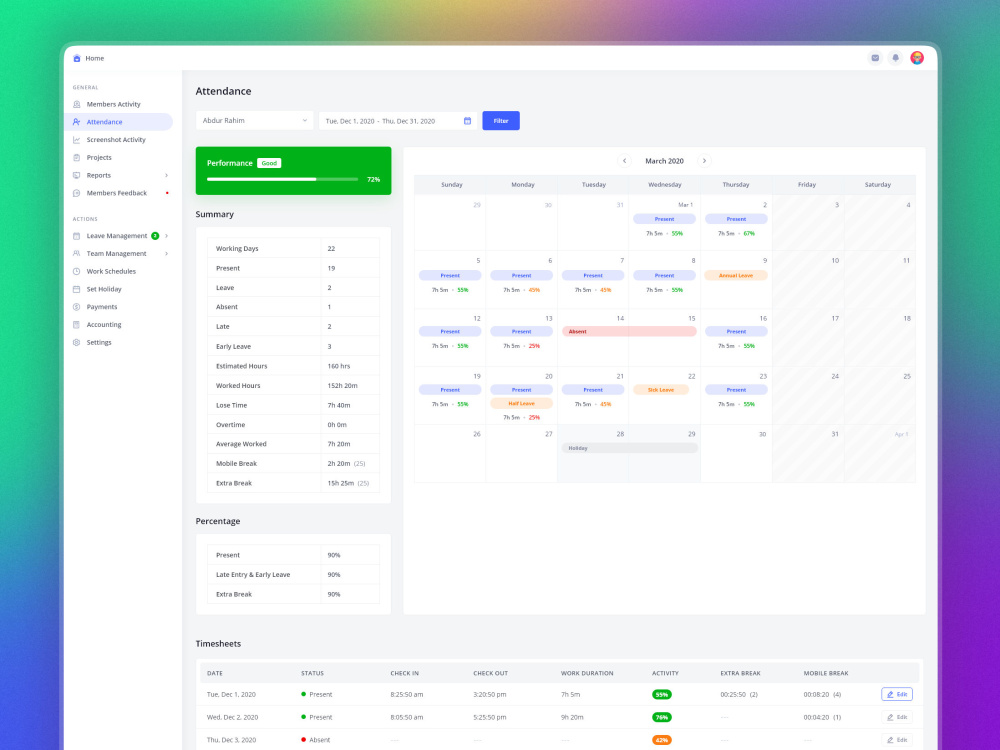Click the 42% activity badge for Dec 3
This screenshot has width=1000, height=750.
pyautogui.click(x=661, y=740)
